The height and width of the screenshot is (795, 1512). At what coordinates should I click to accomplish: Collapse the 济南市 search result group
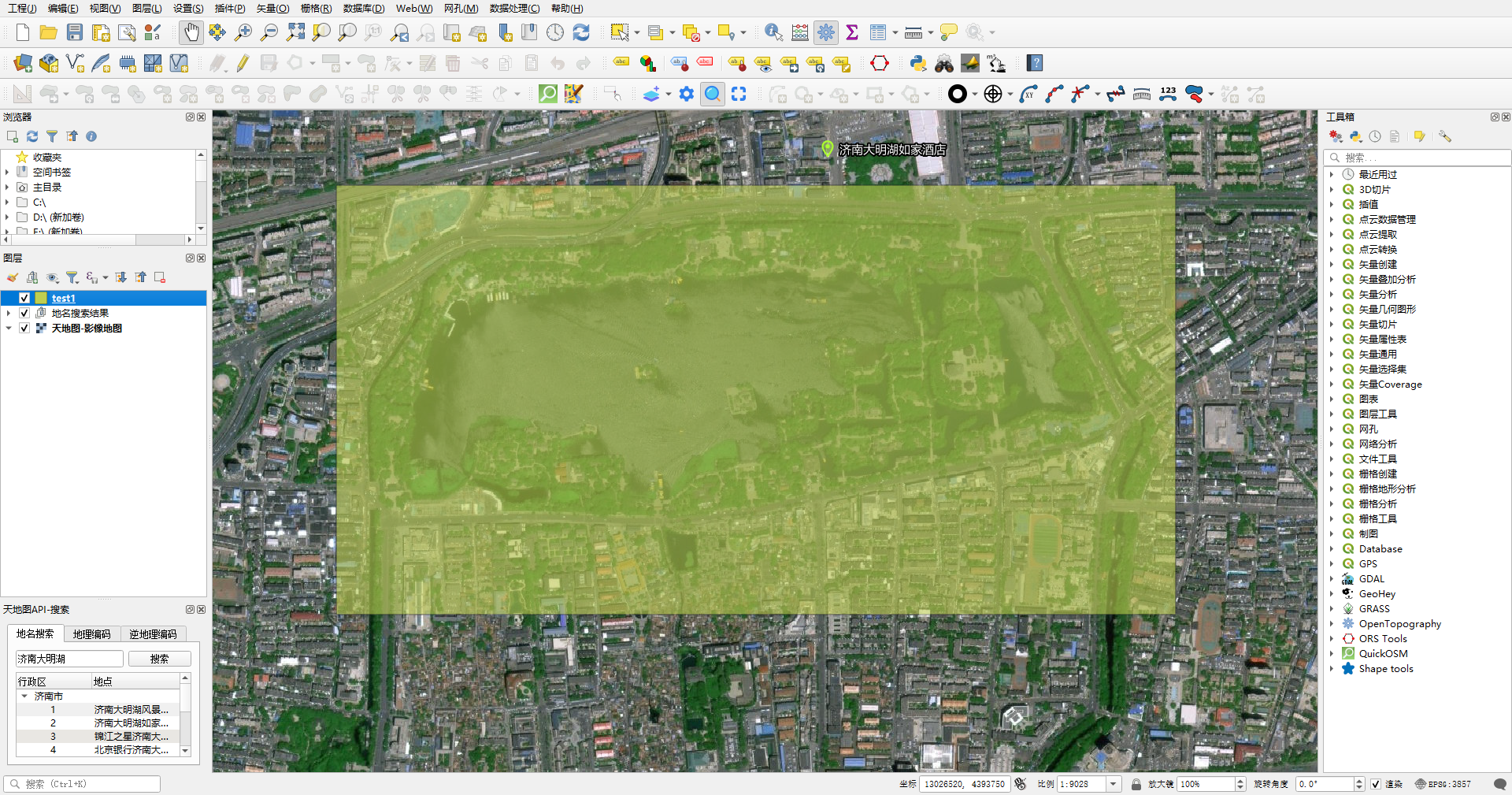coord(24,696)
